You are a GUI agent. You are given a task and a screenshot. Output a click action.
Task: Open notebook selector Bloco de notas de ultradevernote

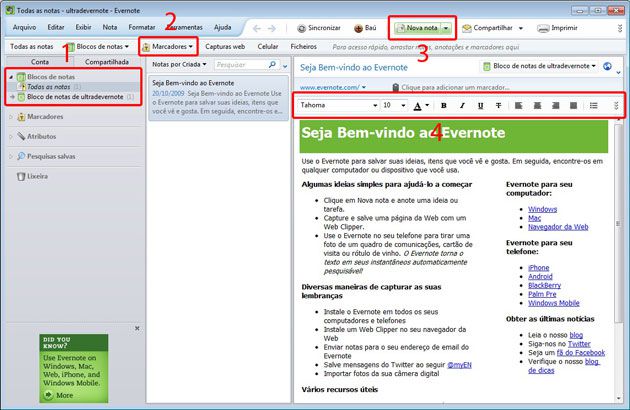tap(539, 66)
